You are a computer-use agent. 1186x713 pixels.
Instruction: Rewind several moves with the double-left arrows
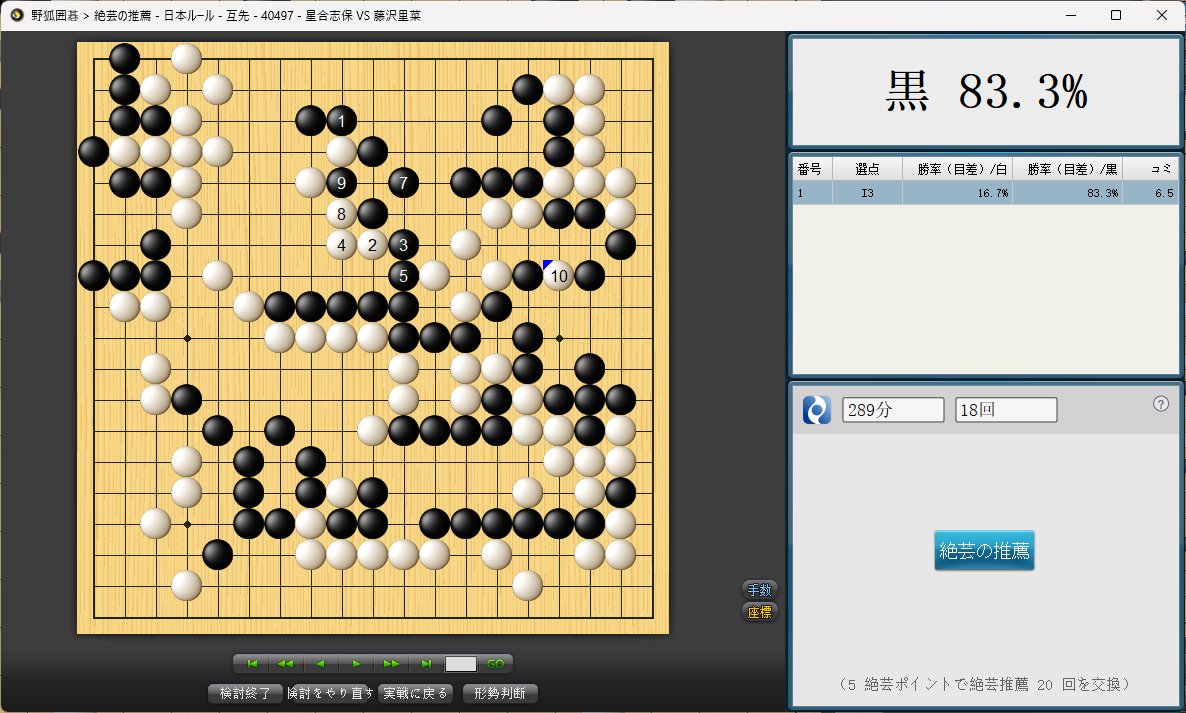pyautogui.click(x=286, y=664)
